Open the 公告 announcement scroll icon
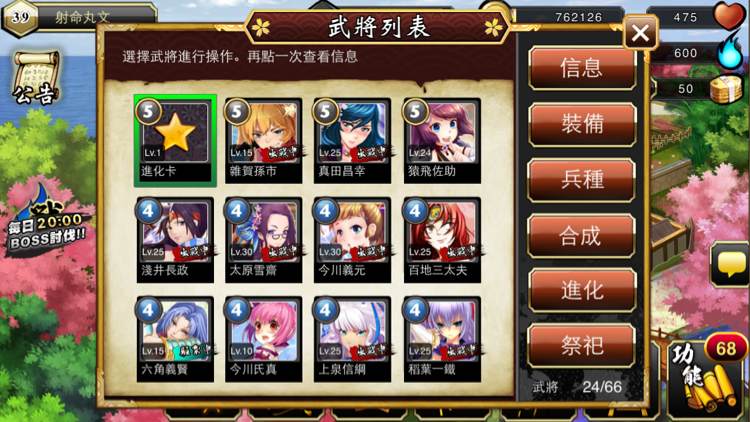This screenshot has width=750, height=422. [x=37, y=78]
